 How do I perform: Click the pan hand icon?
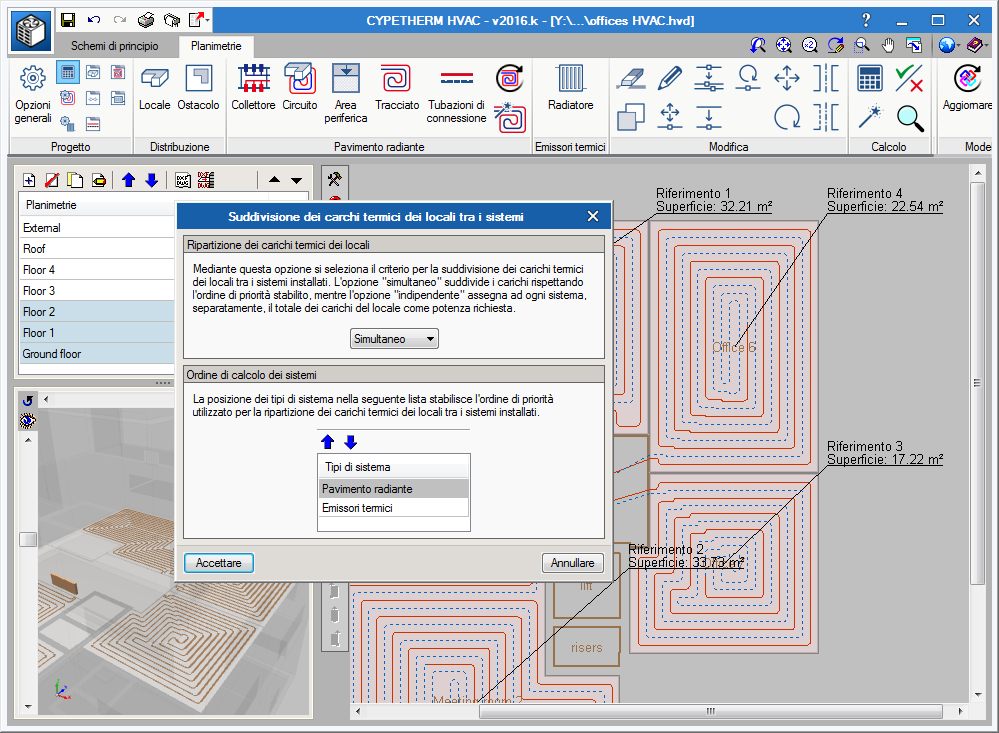point(888,45)
